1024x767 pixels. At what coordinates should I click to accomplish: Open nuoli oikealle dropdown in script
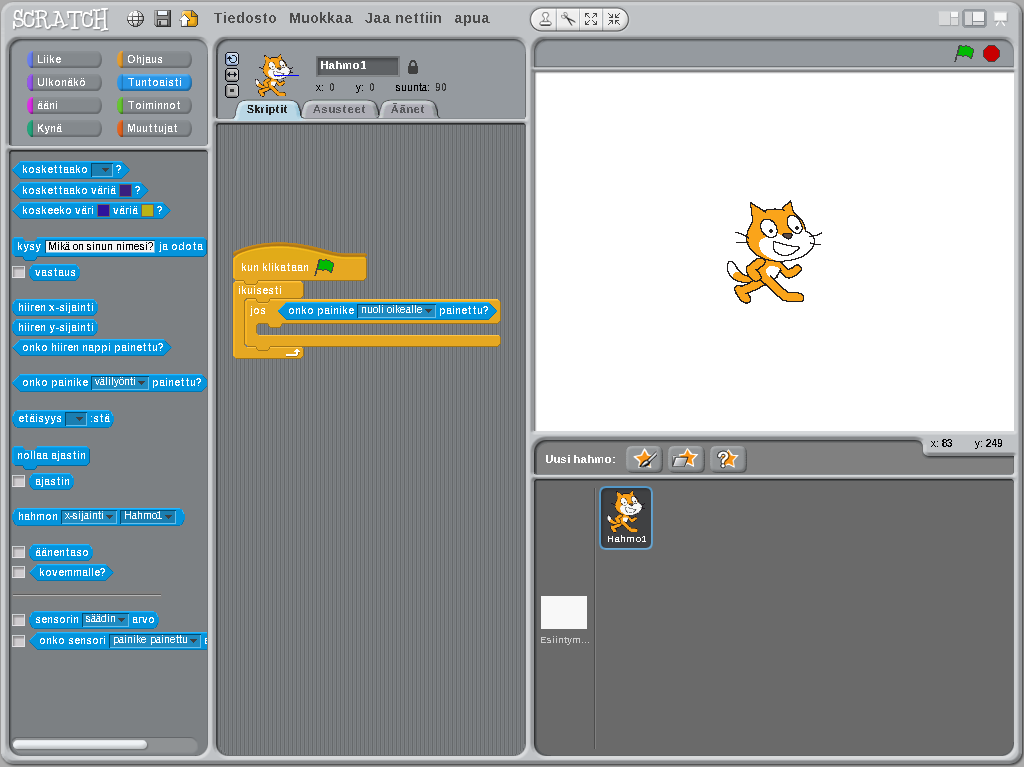(x=396, y=310)
